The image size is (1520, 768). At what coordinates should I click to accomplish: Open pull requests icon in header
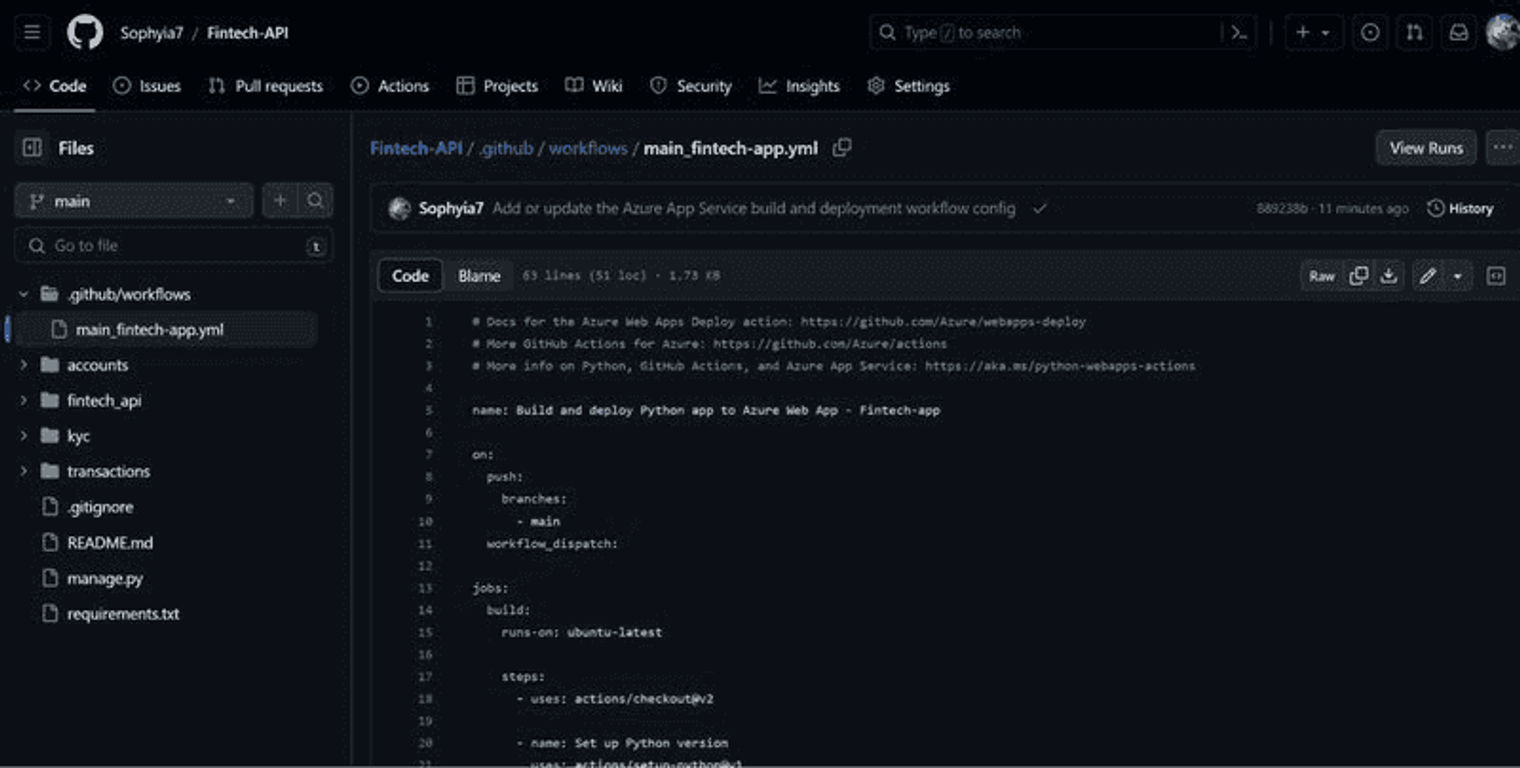click(1414, 33)
